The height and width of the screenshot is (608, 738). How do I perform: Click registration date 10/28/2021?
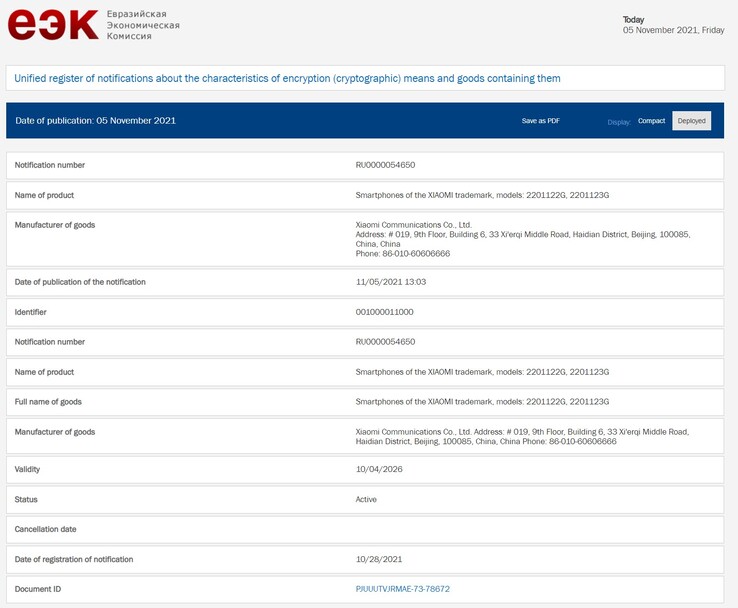pyautogui.click(x=379, y=559)
